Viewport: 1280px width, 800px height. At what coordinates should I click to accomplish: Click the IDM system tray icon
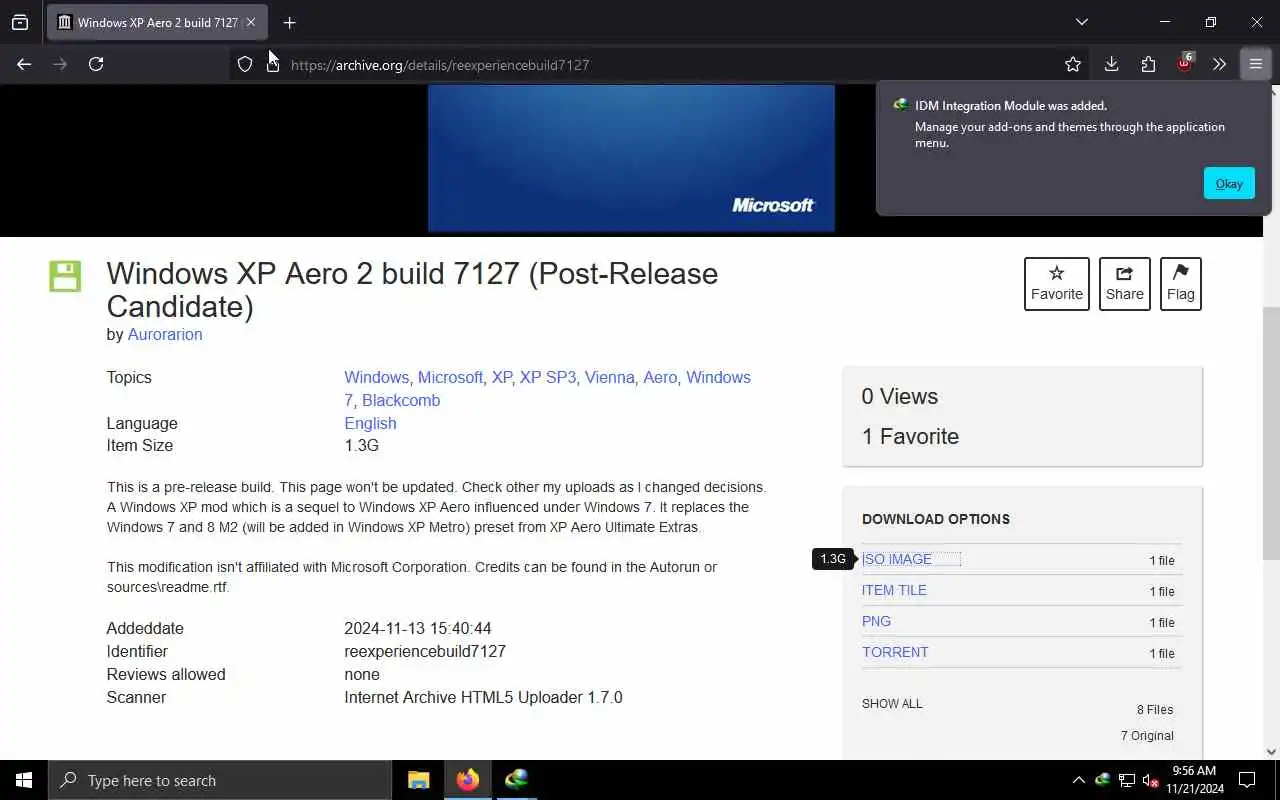pyautogui.click(x=1102, y=780)
